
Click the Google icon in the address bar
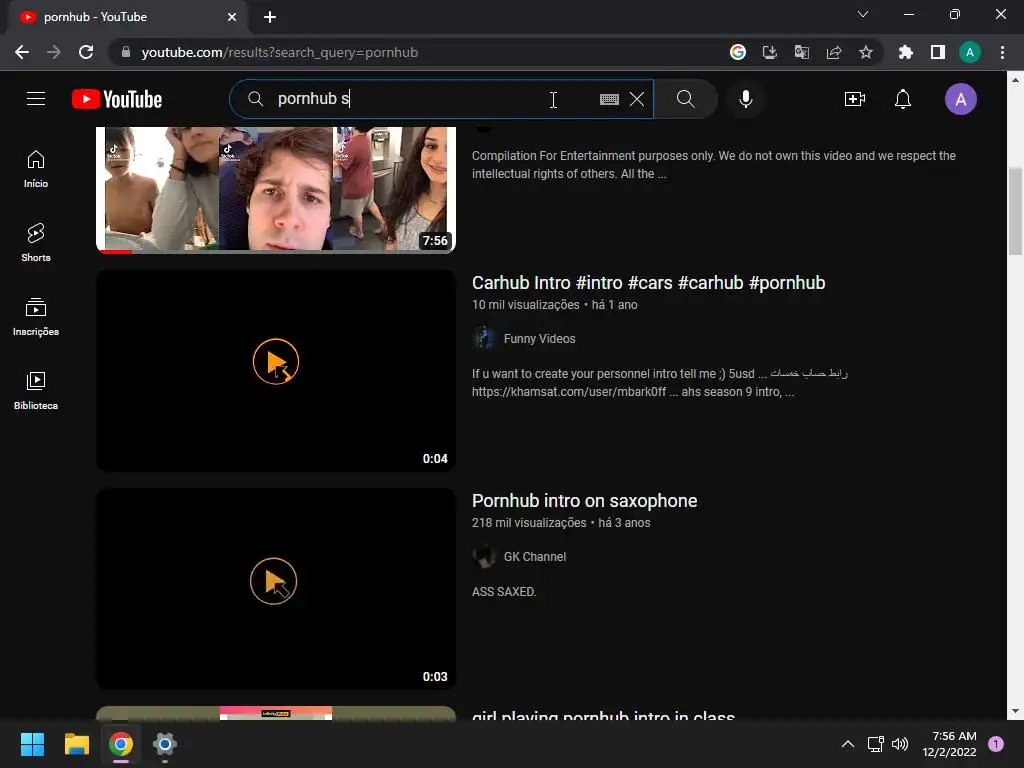[738, 52]
